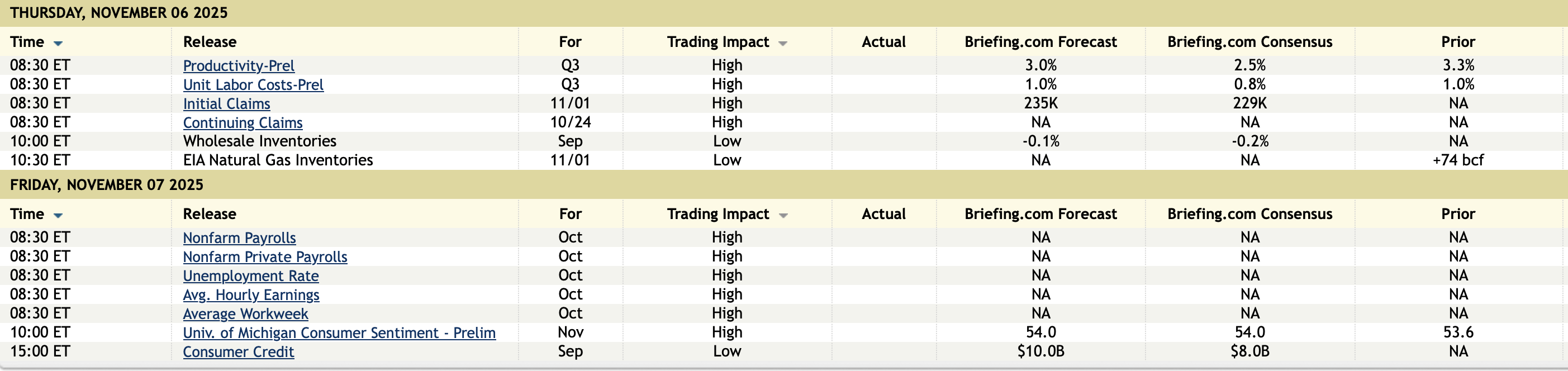
Task: Open the Unit Labor Costs-Prel link
Action: 253,84
